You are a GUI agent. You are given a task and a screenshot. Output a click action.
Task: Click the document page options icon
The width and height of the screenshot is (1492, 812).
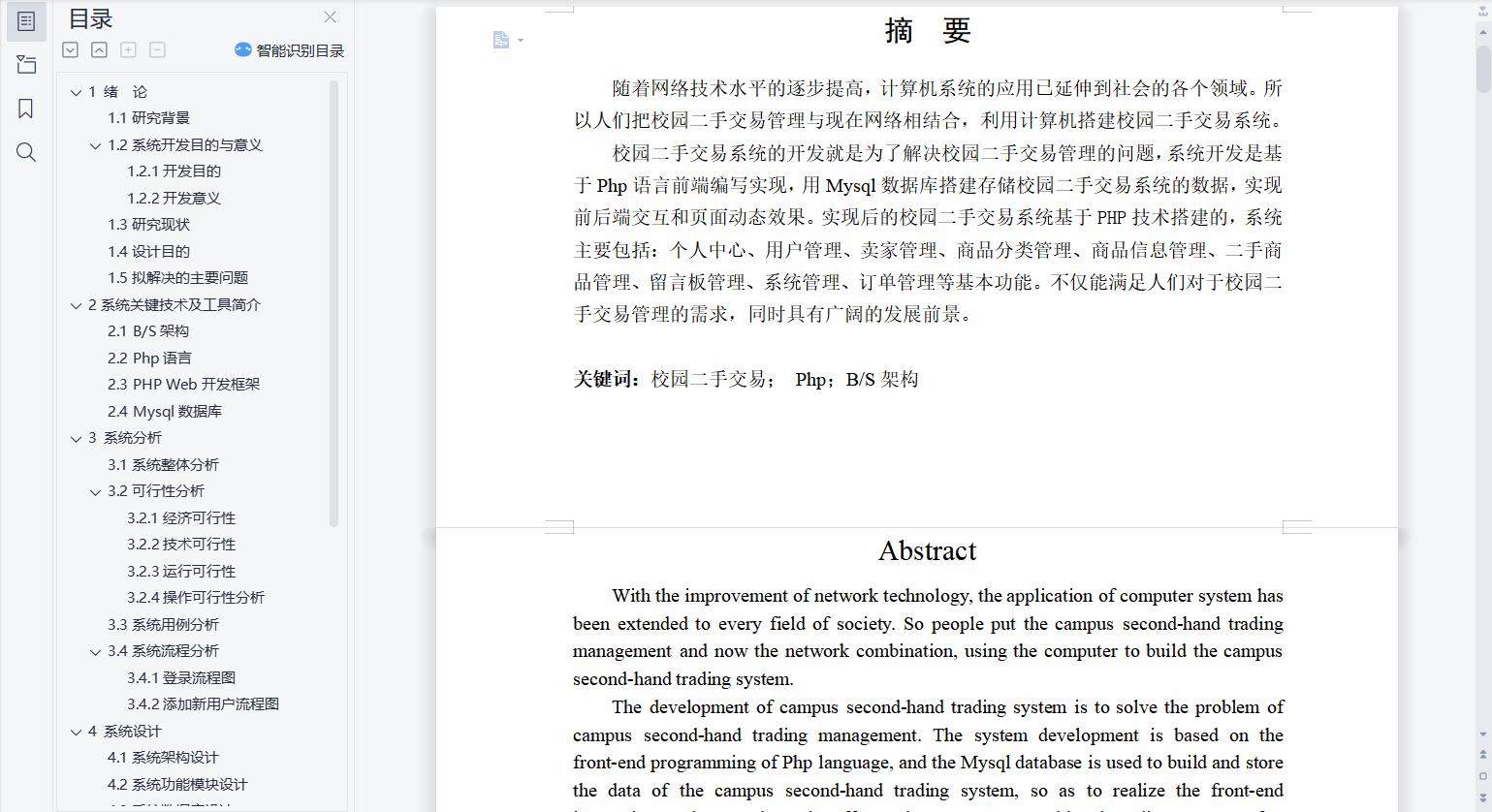[500, 40]
